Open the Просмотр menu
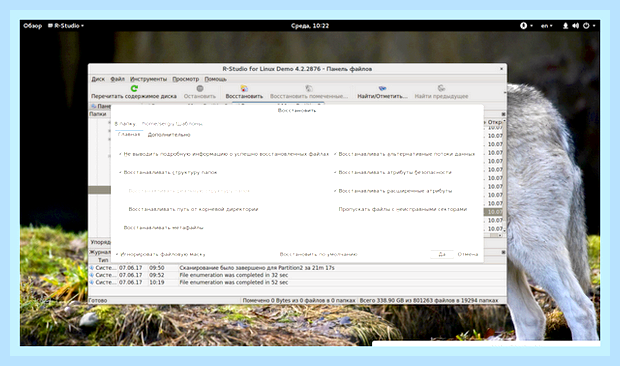This screenshot has width=620, height=366. click(x=185, y=79)
